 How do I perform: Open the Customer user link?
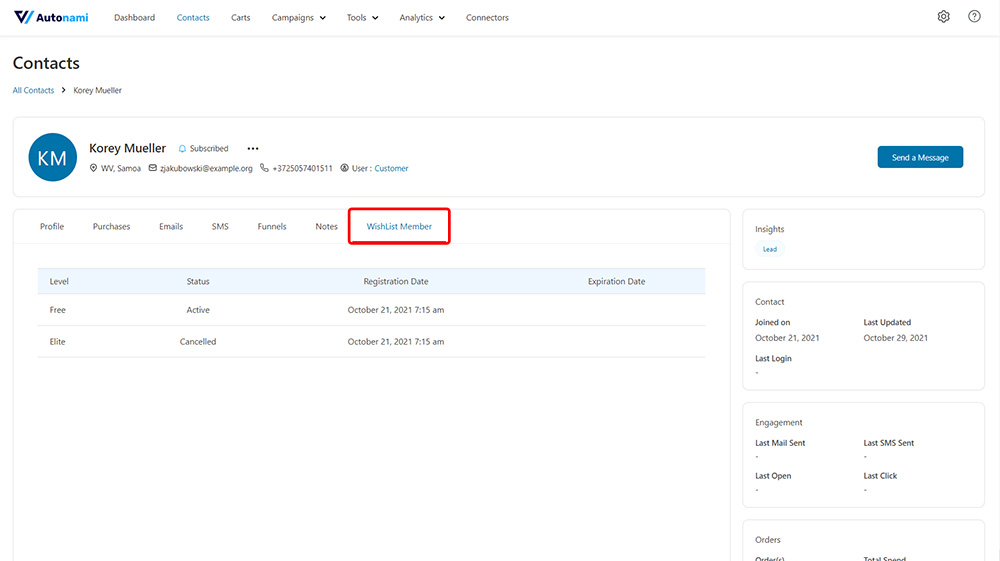(391, 168)
